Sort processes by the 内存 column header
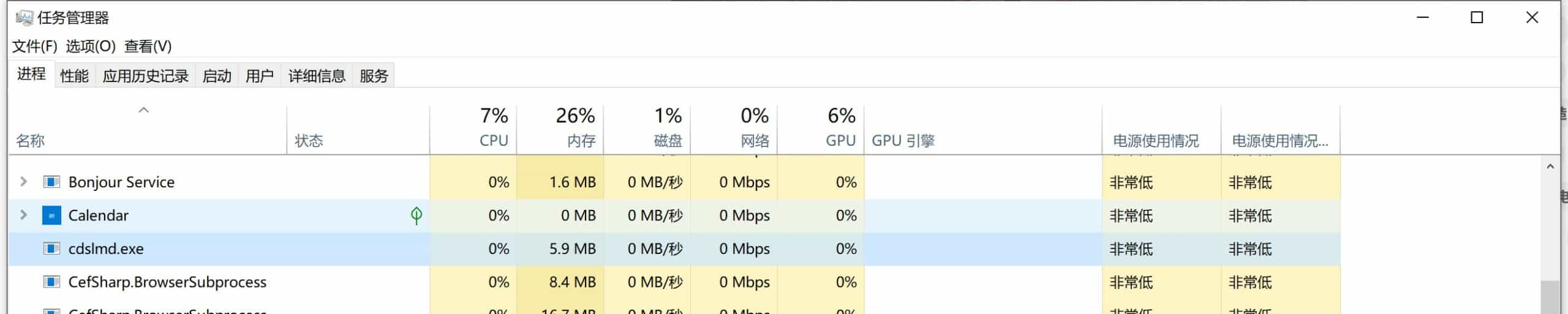The width and height of the screenshot is (1568, 314). [560, 129]
